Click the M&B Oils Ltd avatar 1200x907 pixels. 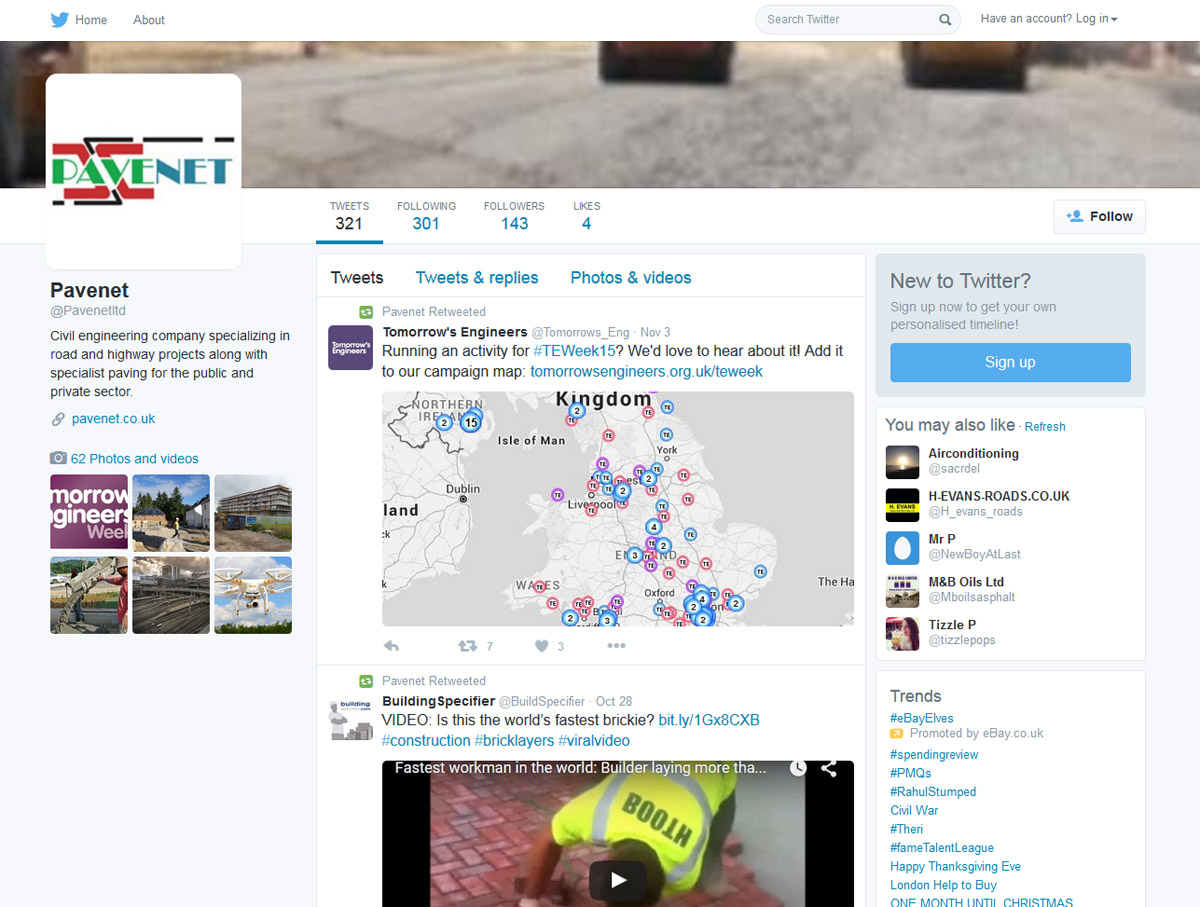(x=902, y=591)
